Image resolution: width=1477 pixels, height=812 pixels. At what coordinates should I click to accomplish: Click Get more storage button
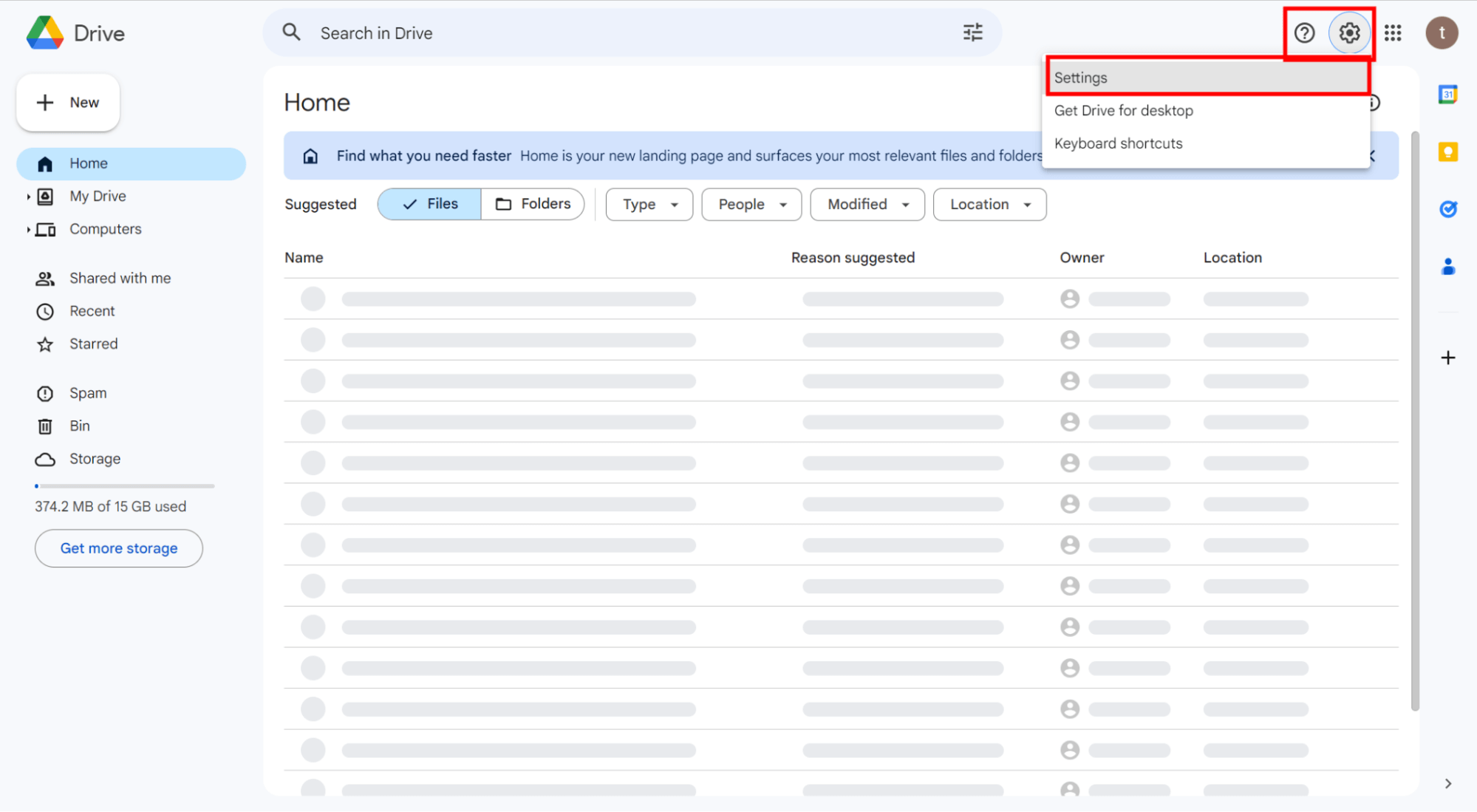118,548
